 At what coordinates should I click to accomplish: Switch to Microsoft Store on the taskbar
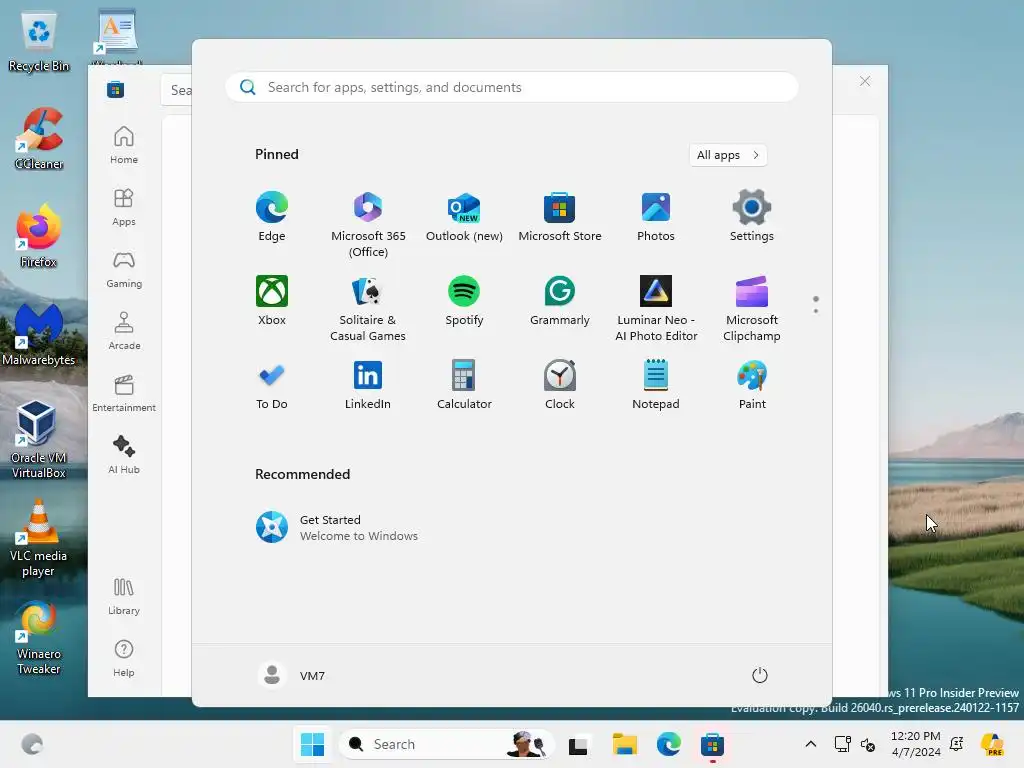(x=712, y=744)
